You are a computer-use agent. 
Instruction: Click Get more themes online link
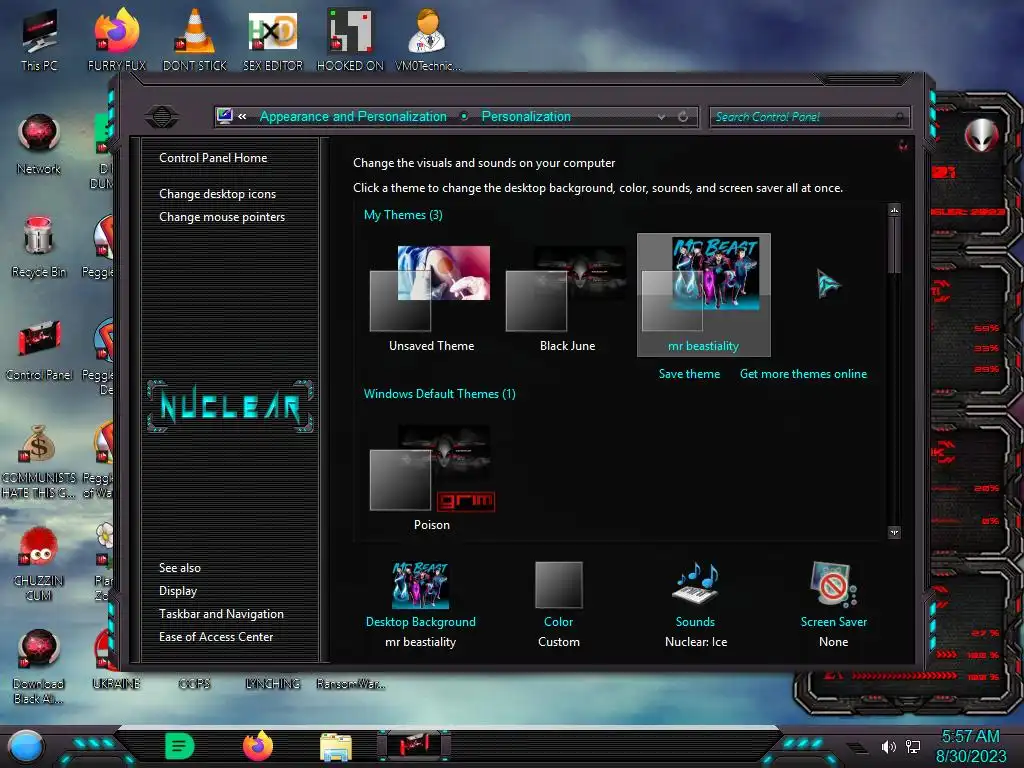pos(803,374)
